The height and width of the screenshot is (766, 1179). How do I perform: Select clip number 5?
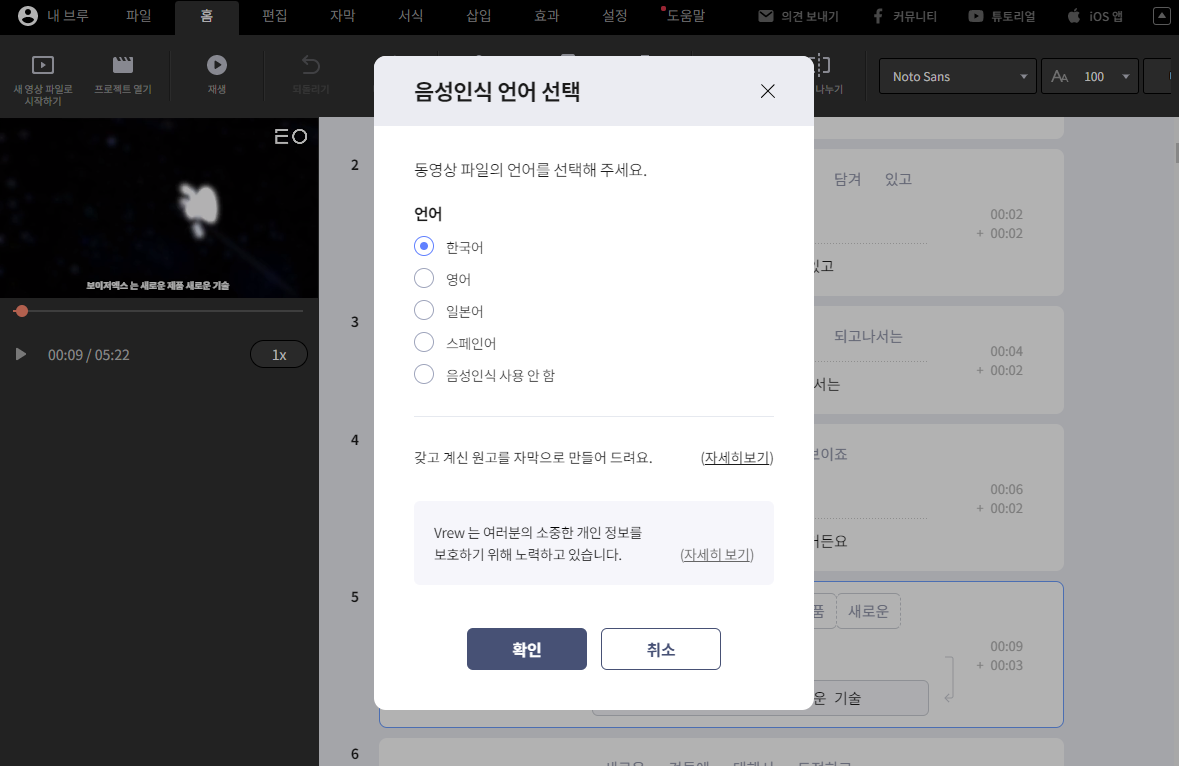(355, 598)
